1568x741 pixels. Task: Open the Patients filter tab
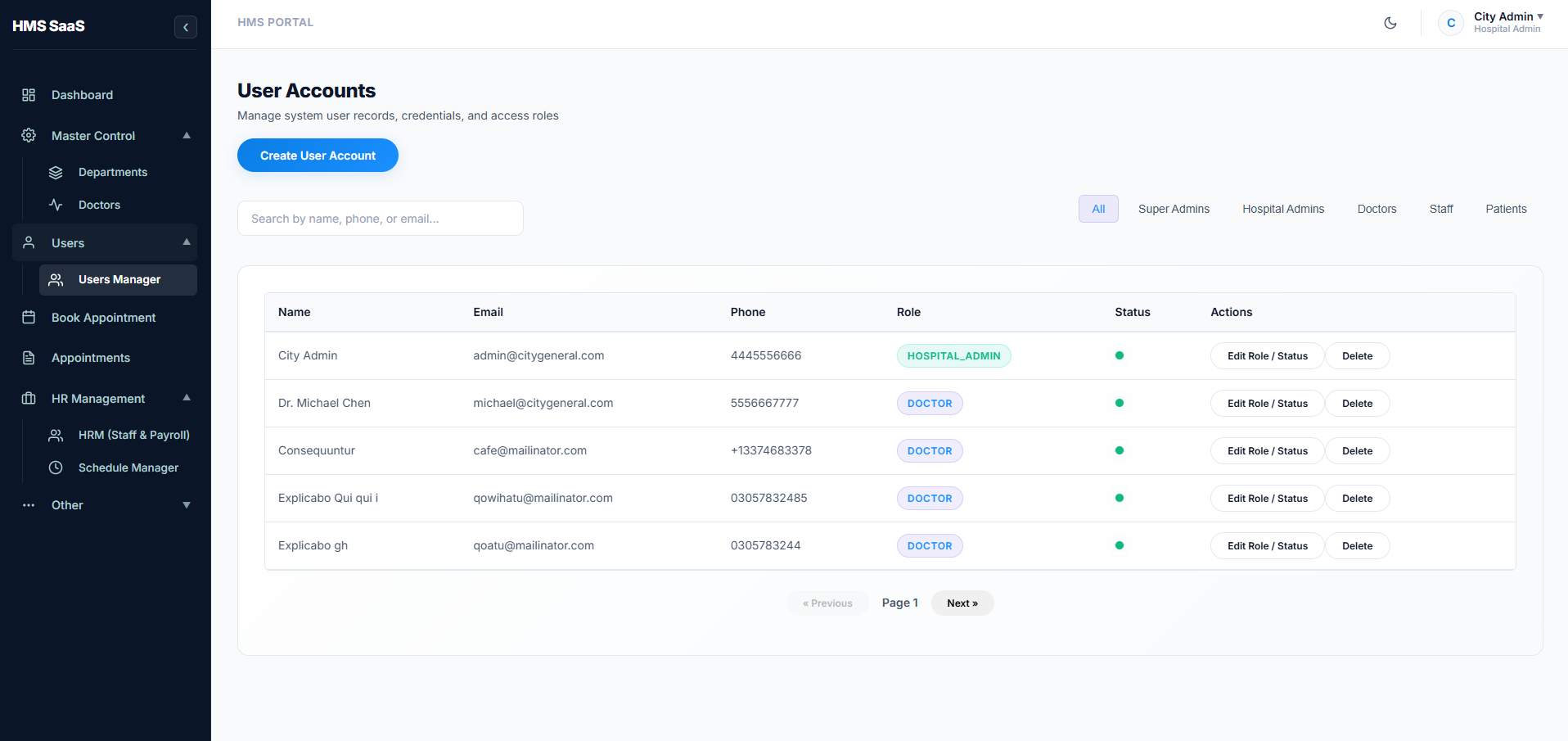pos(1506,209)
